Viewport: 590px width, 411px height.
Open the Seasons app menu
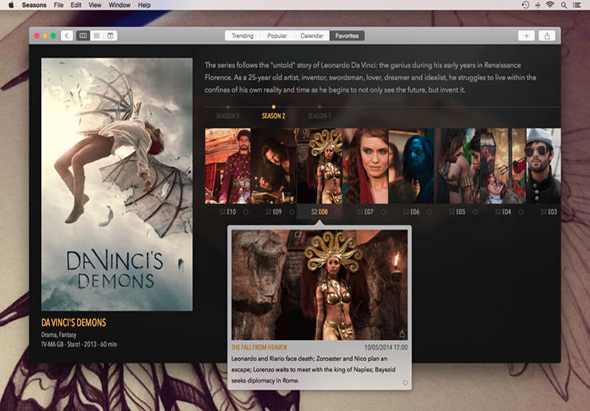tap(34, 5)
